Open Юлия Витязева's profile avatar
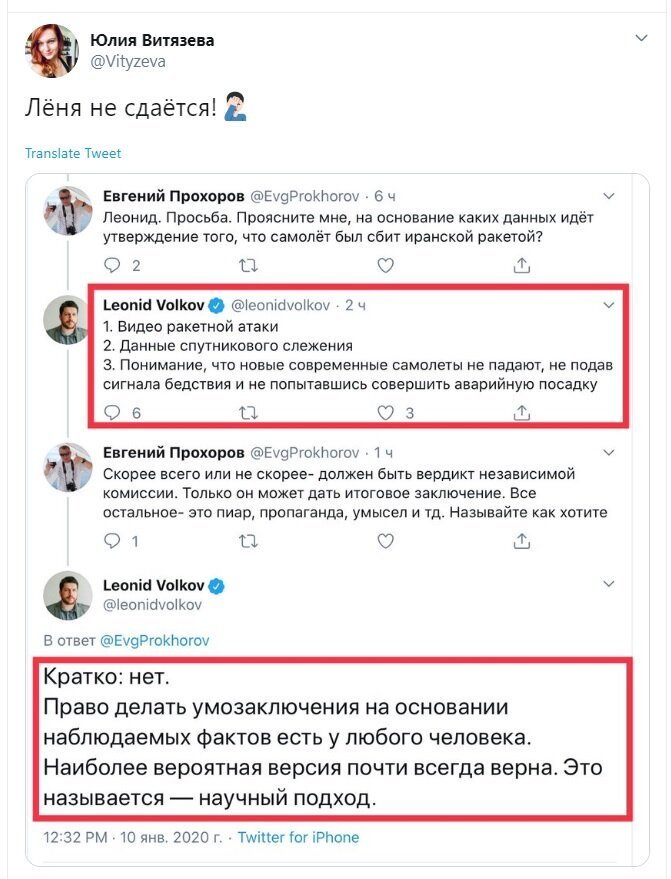The width and height of the screenshot is (671, 879). (52, 50)
